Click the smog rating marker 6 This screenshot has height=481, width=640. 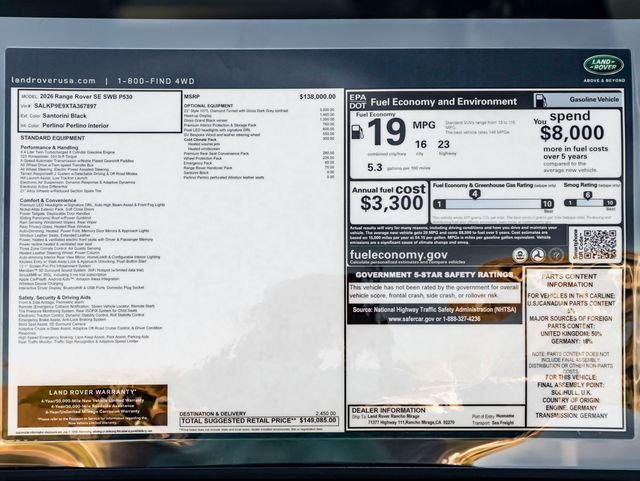(587, 195)
